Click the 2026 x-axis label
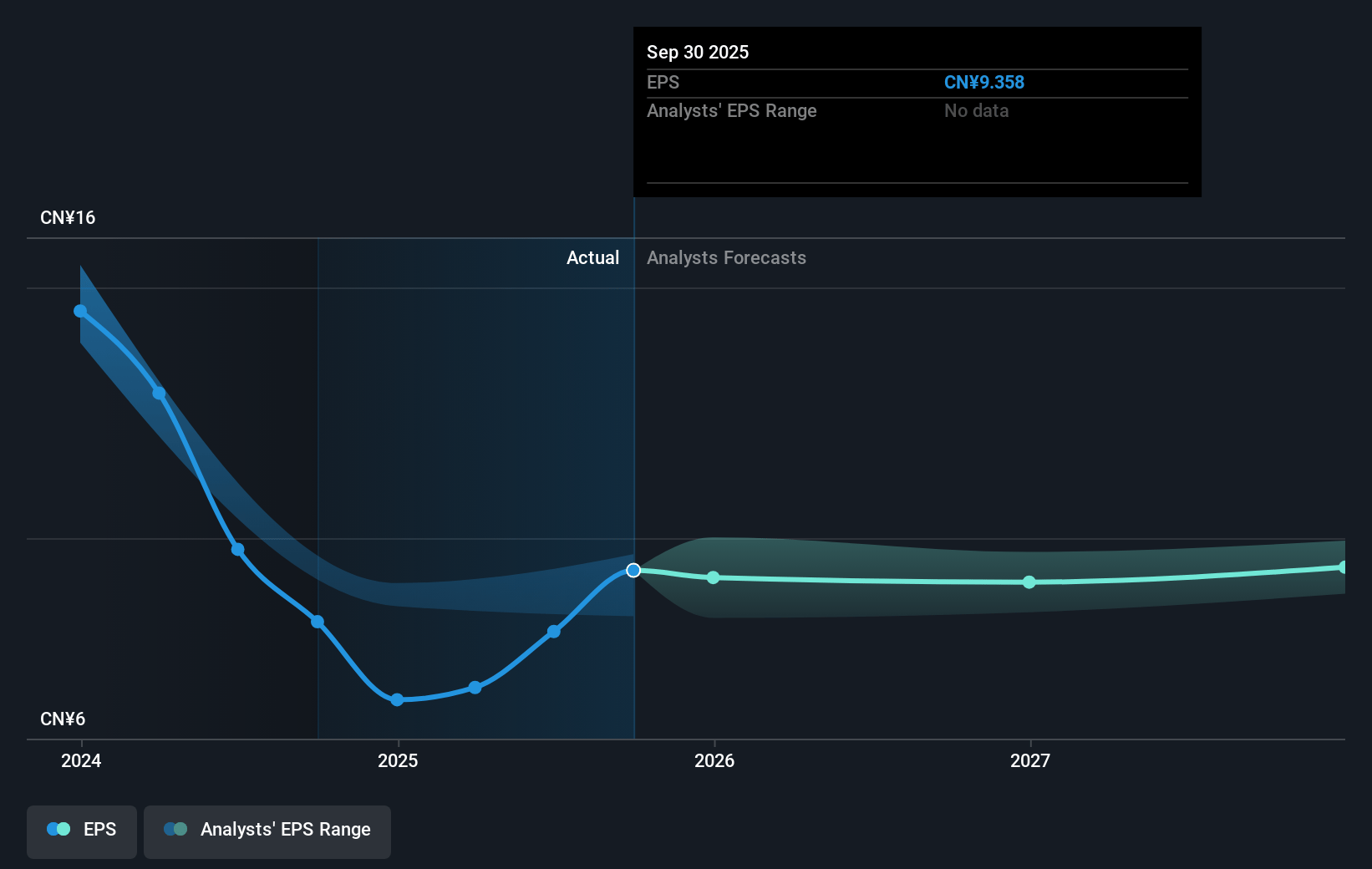1372x869 pixels. (x=714, y=760)
